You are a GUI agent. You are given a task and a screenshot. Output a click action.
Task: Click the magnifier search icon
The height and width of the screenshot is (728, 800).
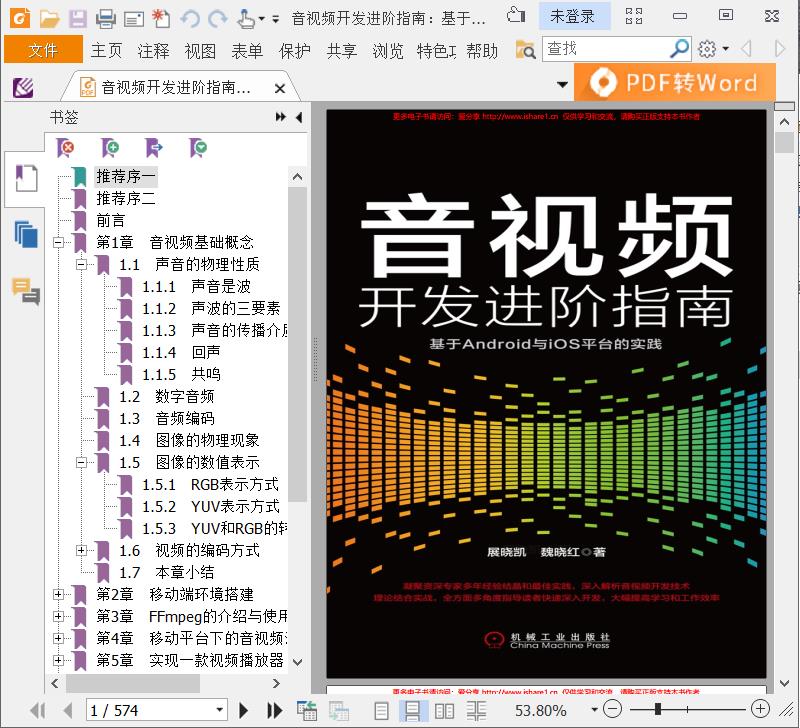coord(679,49)
